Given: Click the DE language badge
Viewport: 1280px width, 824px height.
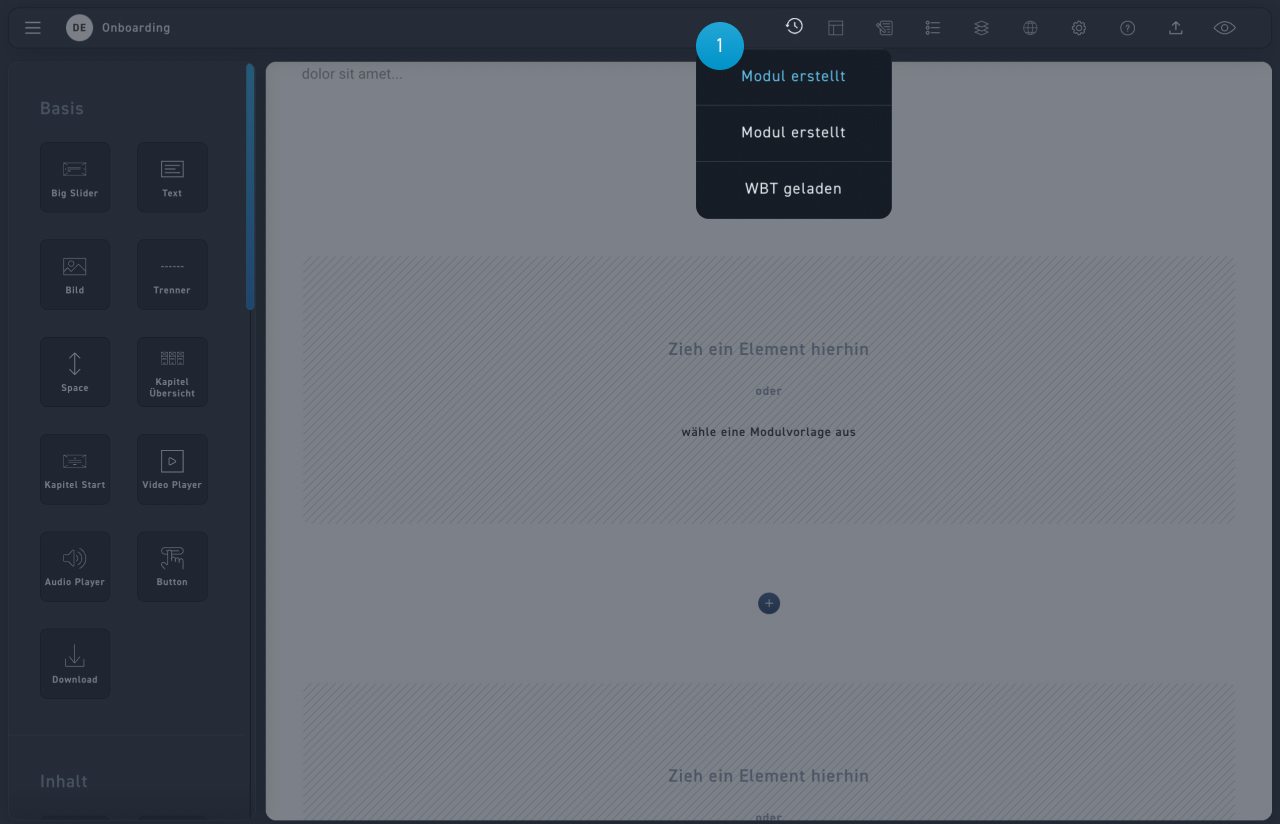Looking at the screenshot, I should coord(79,28).
